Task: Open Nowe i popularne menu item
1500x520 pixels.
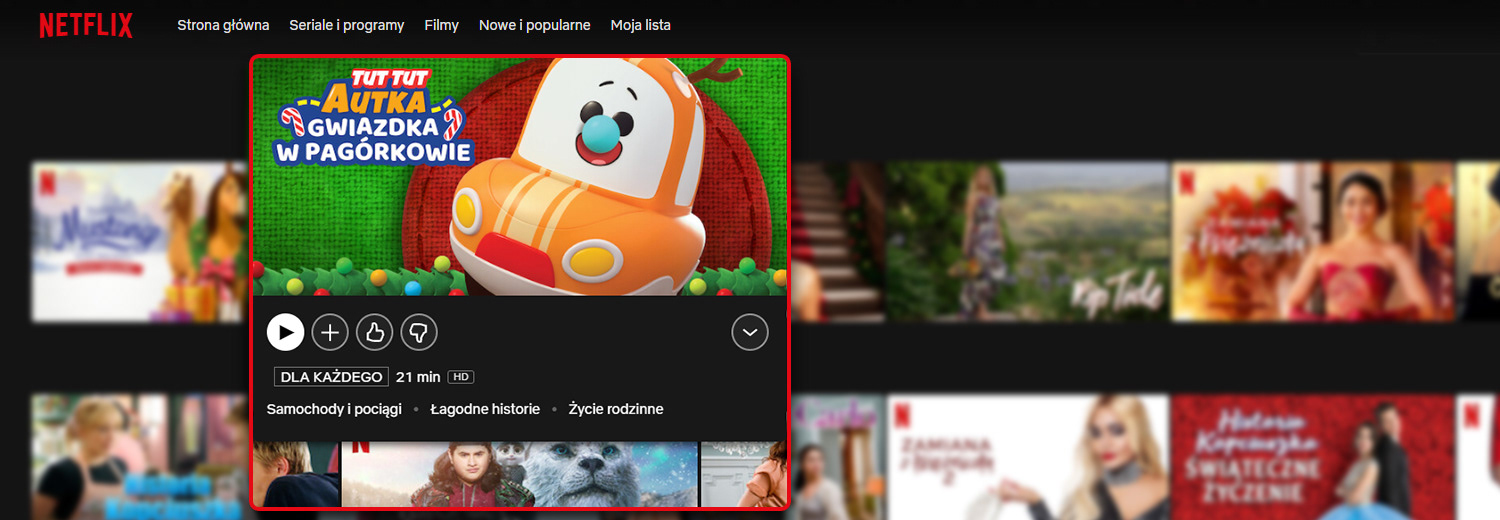Action: 535,25
